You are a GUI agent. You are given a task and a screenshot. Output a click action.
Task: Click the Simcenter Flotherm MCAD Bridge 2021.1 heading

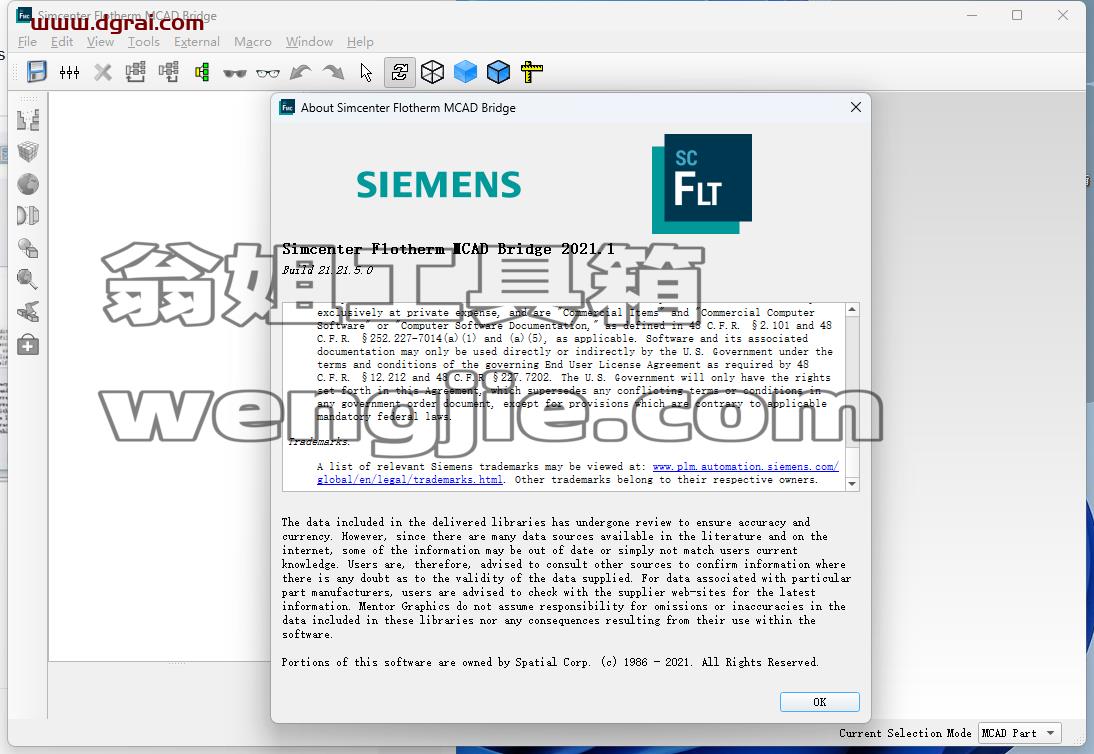tap(448, 249)
